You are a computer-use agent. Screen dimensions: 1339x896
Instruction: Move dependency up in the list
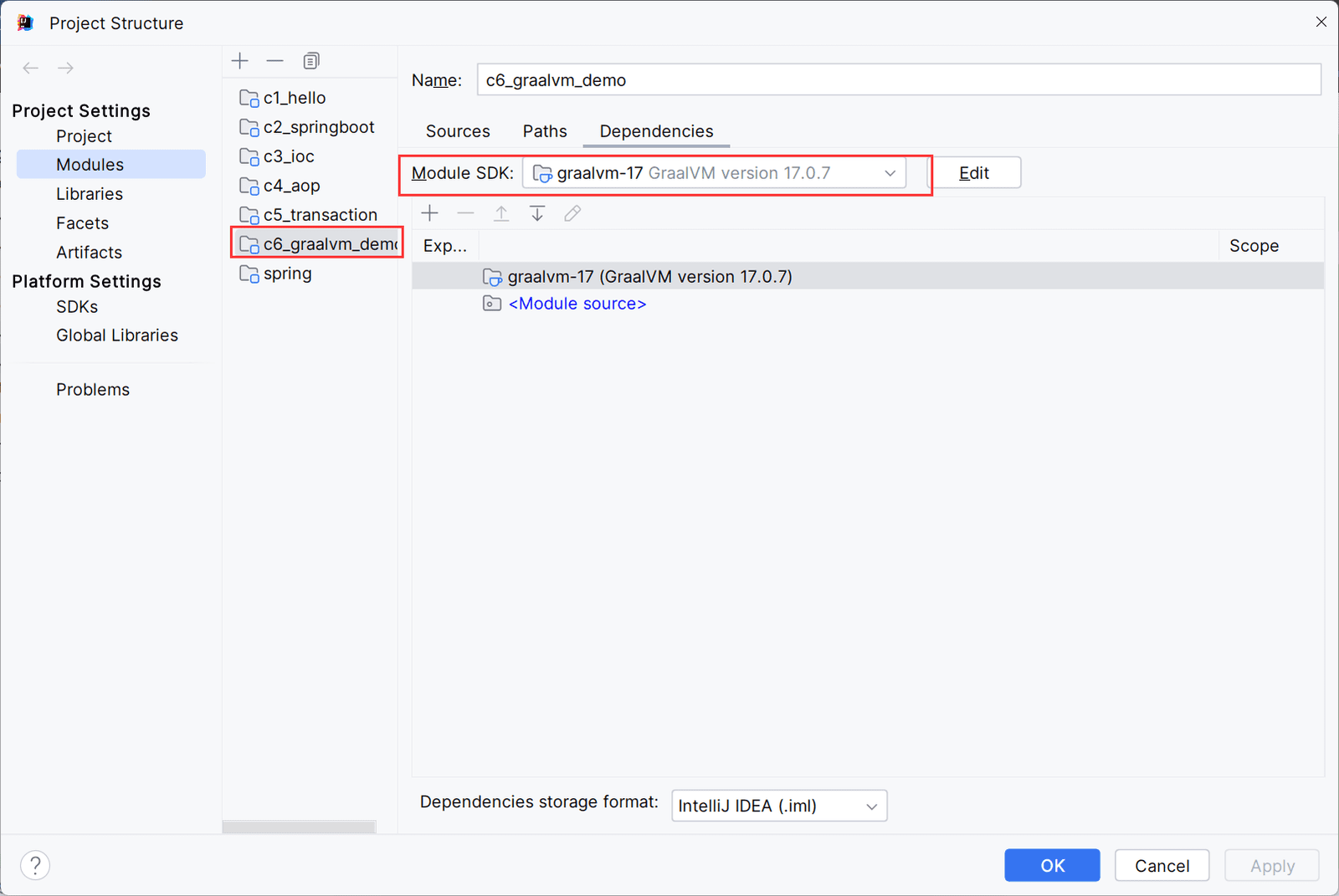click(x=501, y=213)
